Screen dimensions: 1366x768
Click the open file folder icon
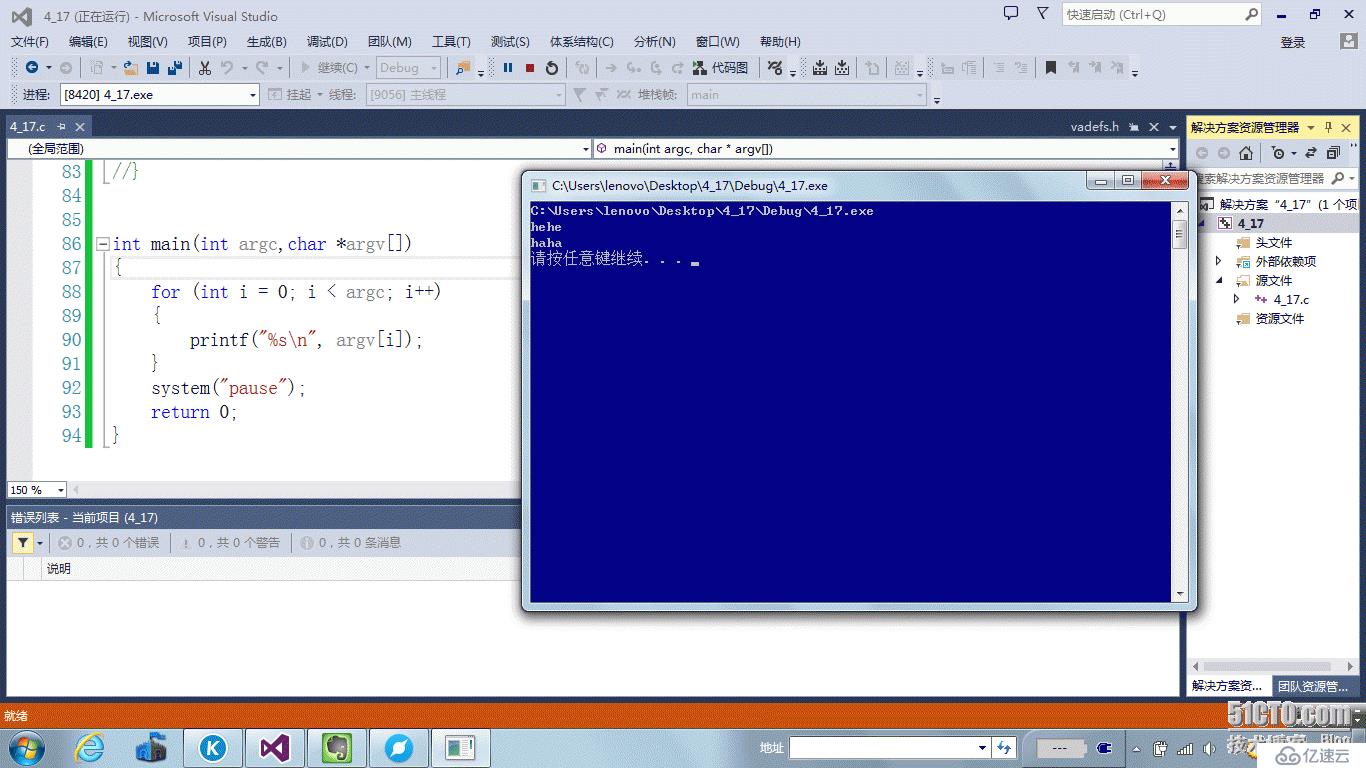click(x=131, y=68)
